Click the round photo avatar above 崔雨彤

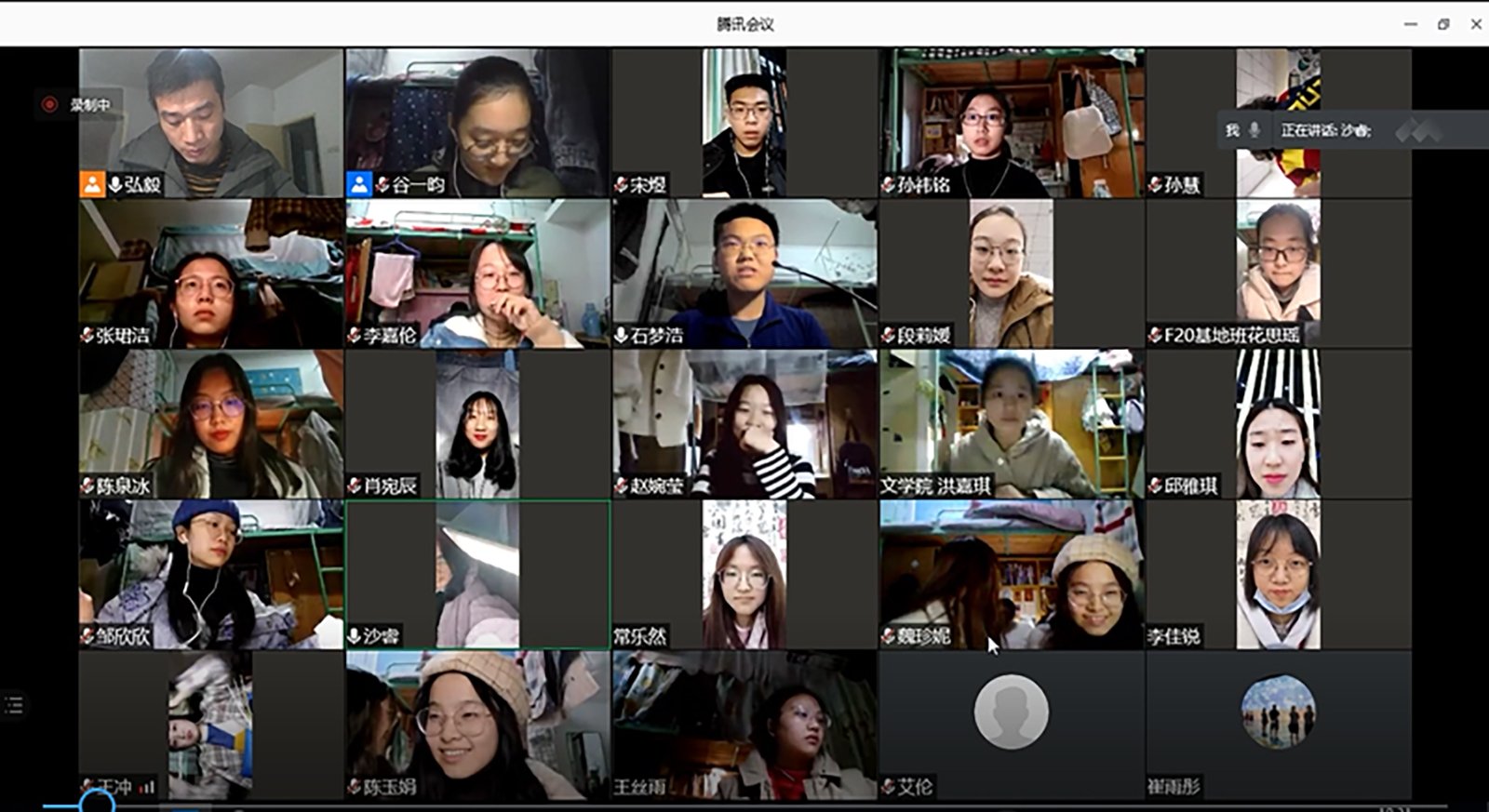pyautogui.click(x=1278, y=712)
